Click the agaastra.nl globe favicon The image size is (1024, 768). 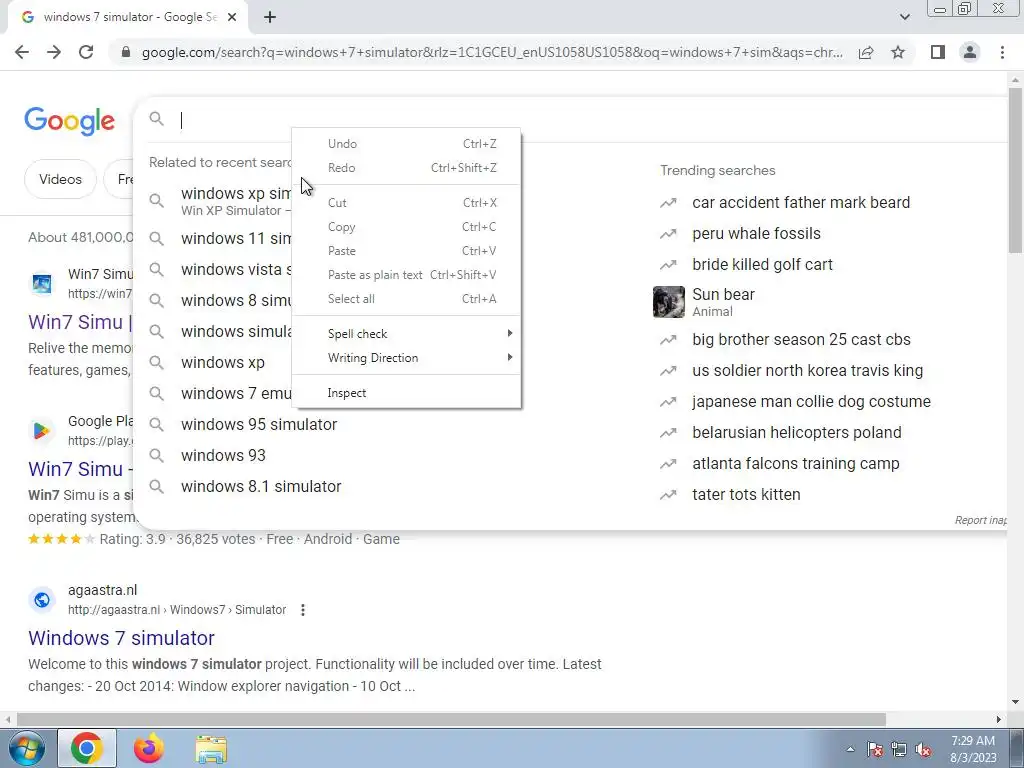42,600
